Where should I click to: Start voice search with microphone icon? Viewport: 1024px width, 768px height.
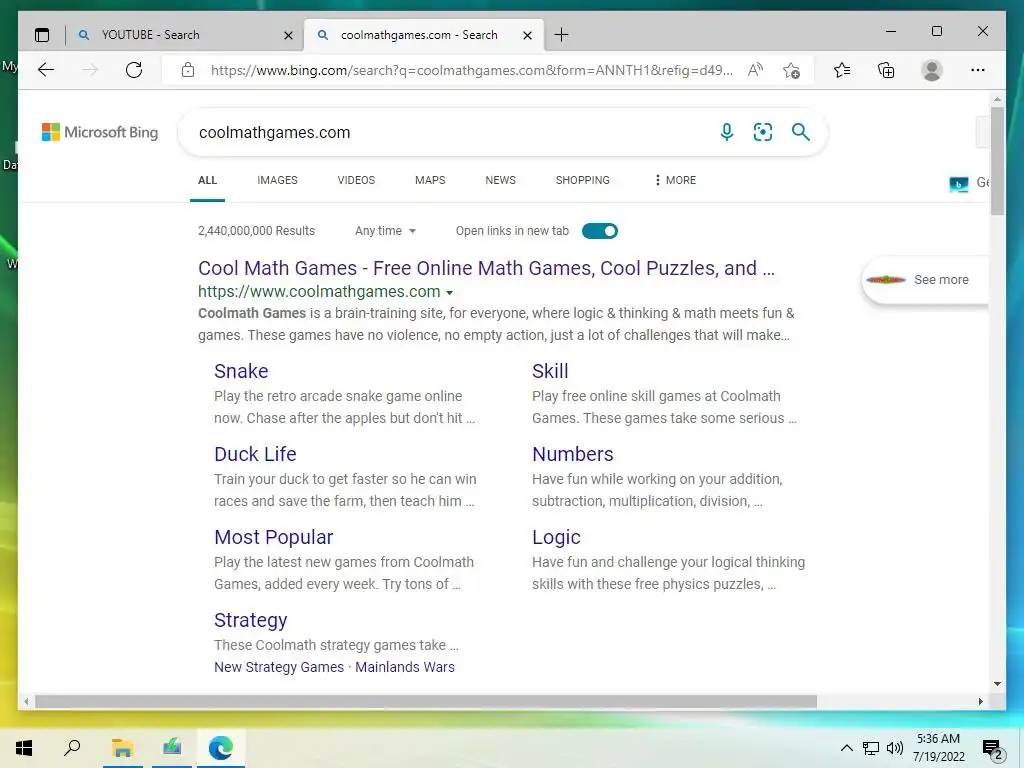coord(726,132)
